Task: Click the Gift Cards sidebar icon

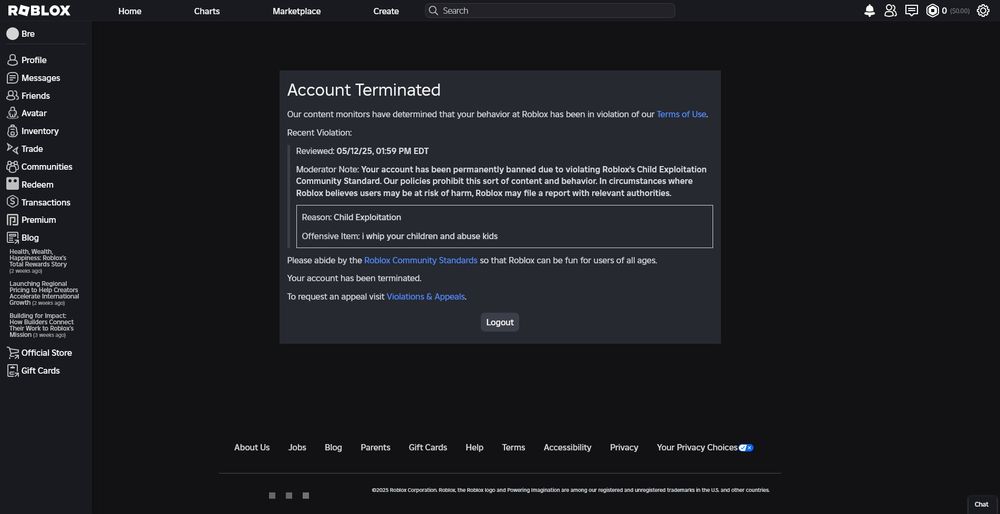Action: click(x=12, y=371)
